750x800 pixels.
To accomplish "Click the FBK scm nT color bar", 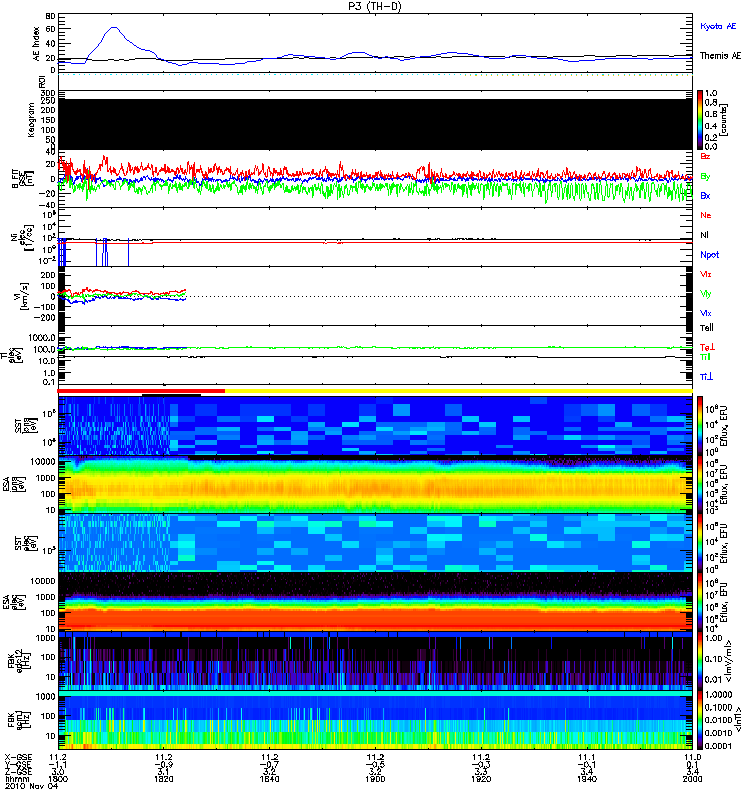I will point(700,720).
